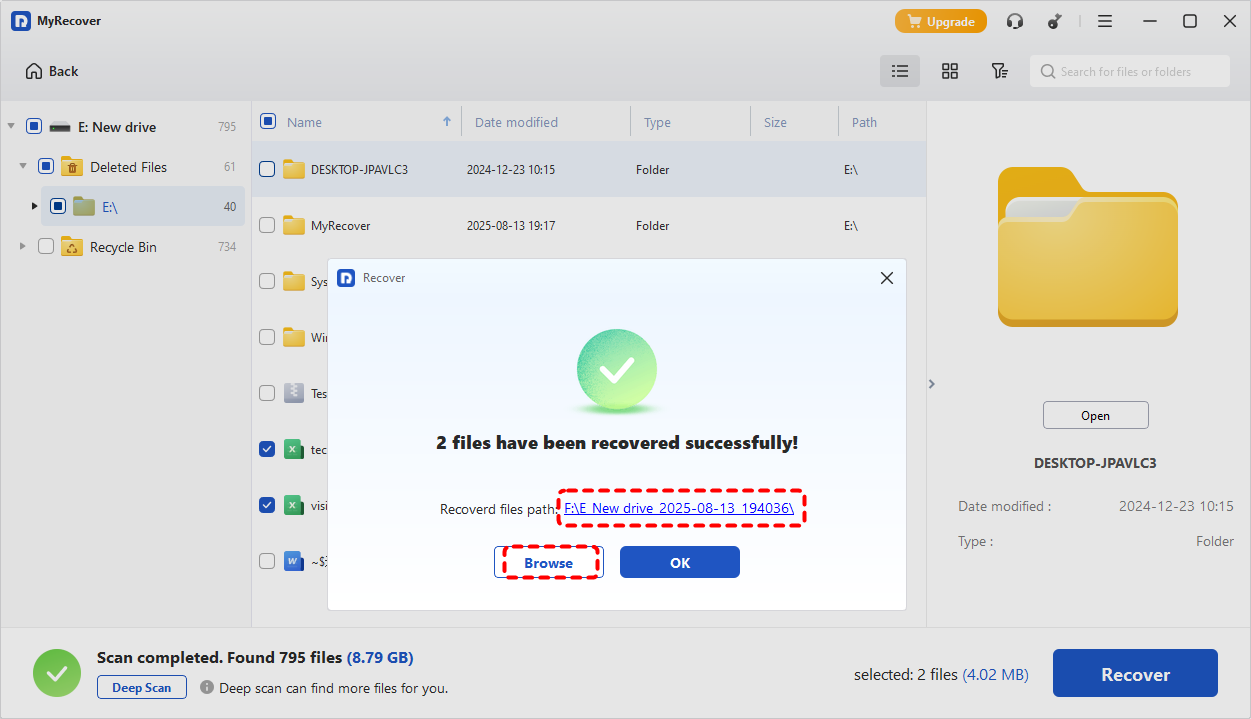Collapse the E: New drive tree node
The image size is (1251, 719).
click(11, 127)
